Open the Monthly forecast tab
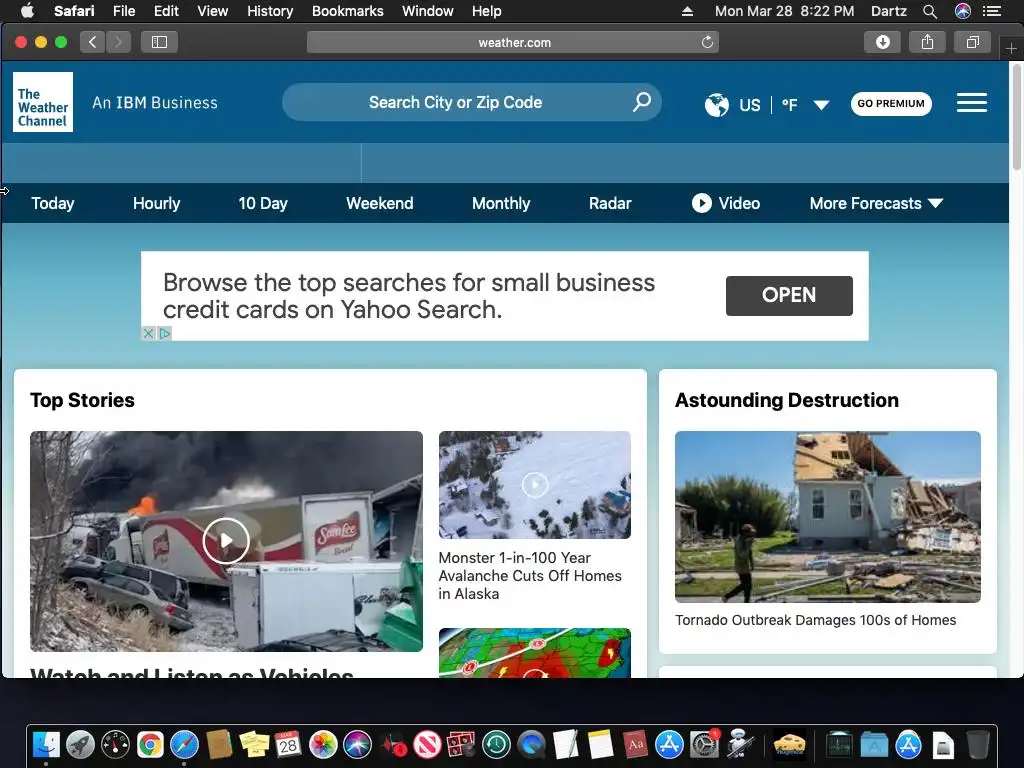The width and height of the screenshot is (1024, 768). click(x=501, y=203)
